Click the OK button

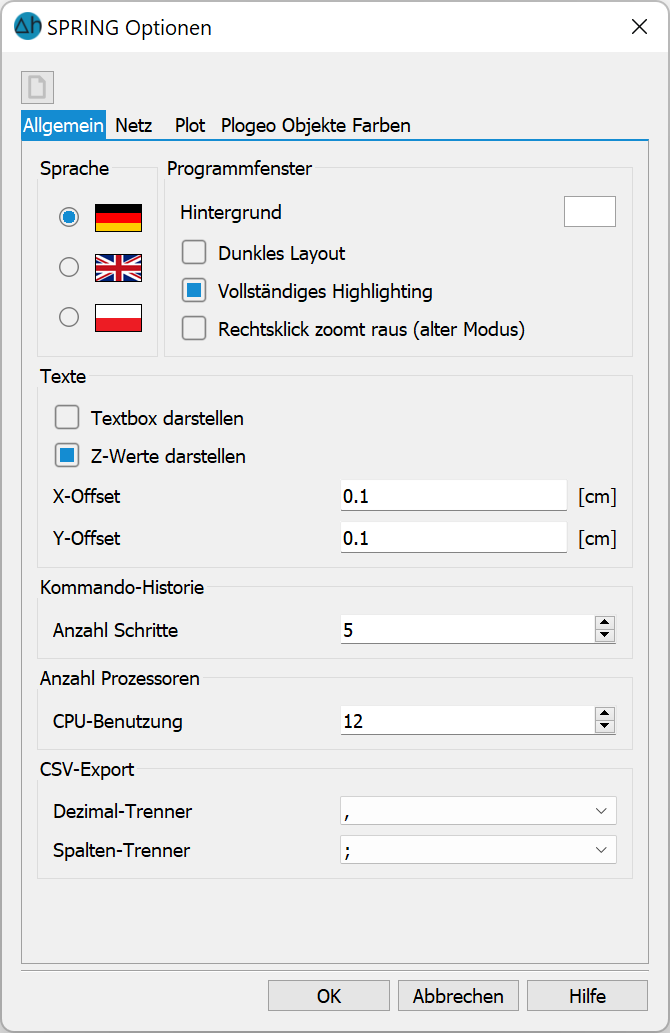tap(329, 995)
